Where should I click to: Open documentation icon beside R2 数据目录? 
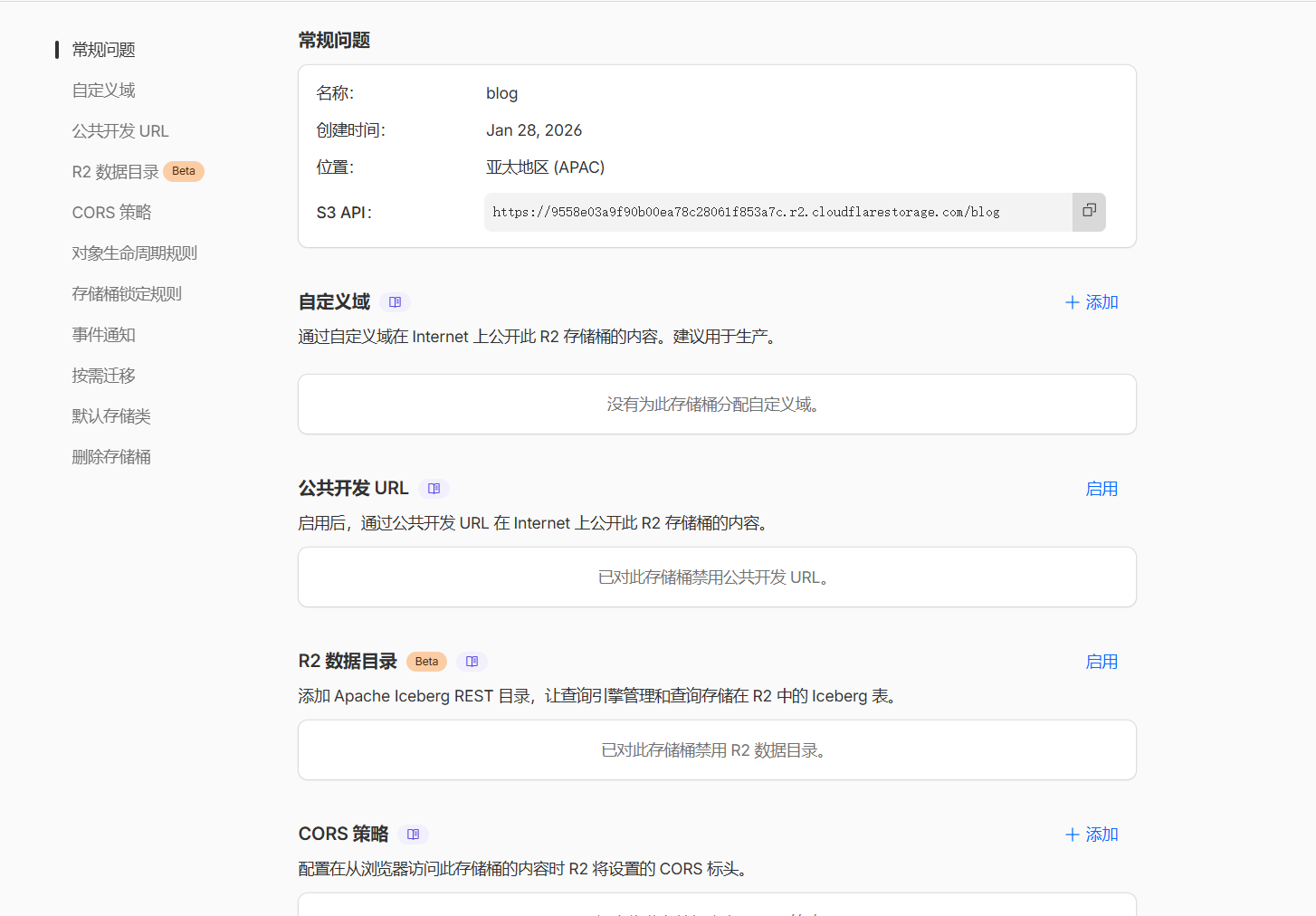472,661
